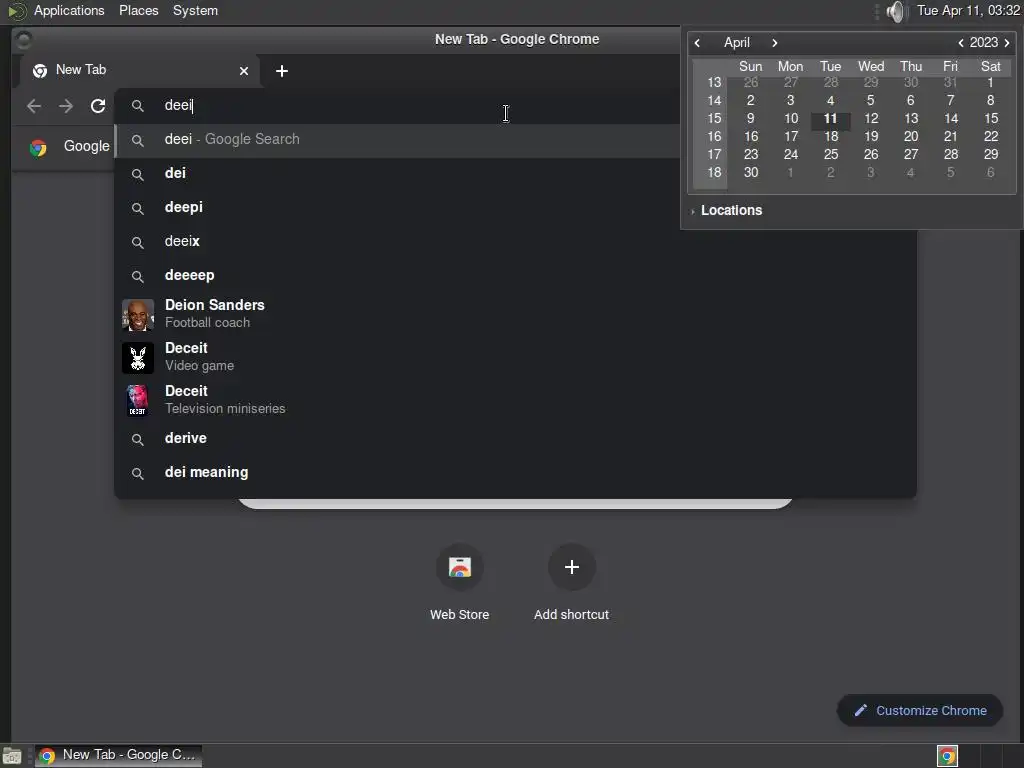The image size is (1024, 768).
Task: Click the panel clock Tue Apr 11, 03:32
Action: pos(968,10)
